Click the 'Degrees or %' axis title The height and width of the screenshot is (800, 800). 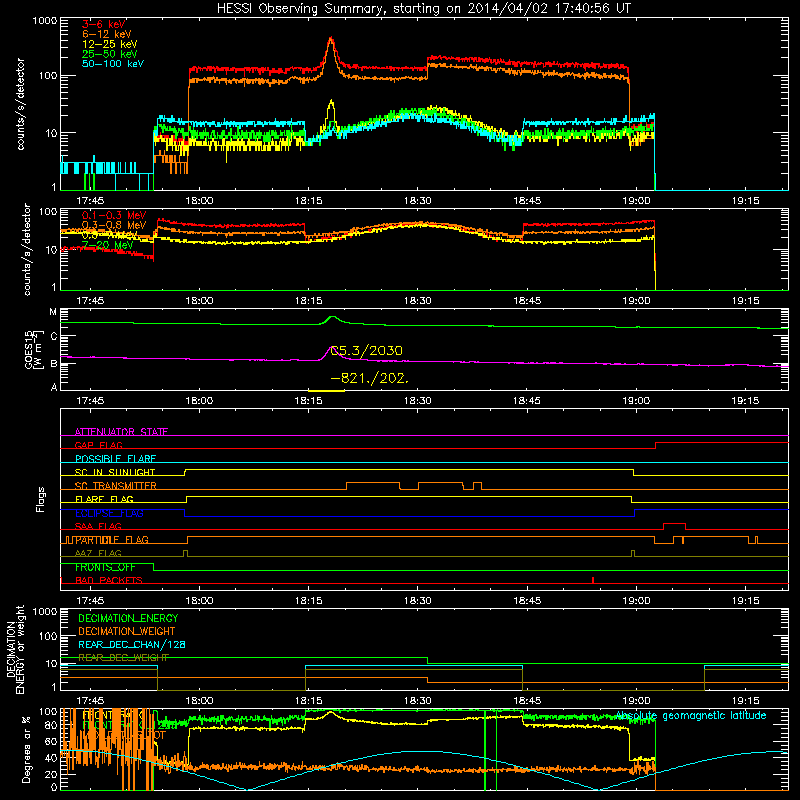click(x=26, y=749)
